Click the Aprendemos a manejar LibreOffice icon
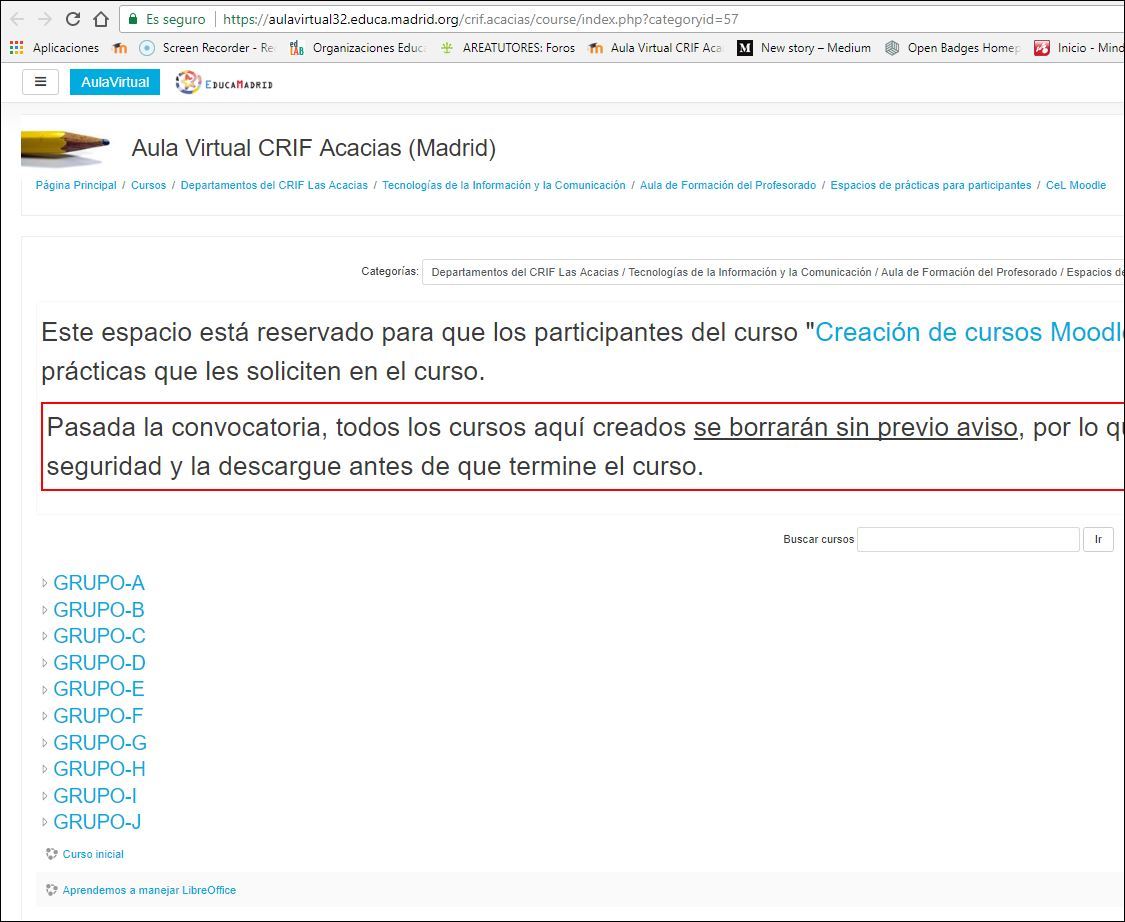Image resolution: width=1125 pixels, height=922 pixels. coord(52,890)
